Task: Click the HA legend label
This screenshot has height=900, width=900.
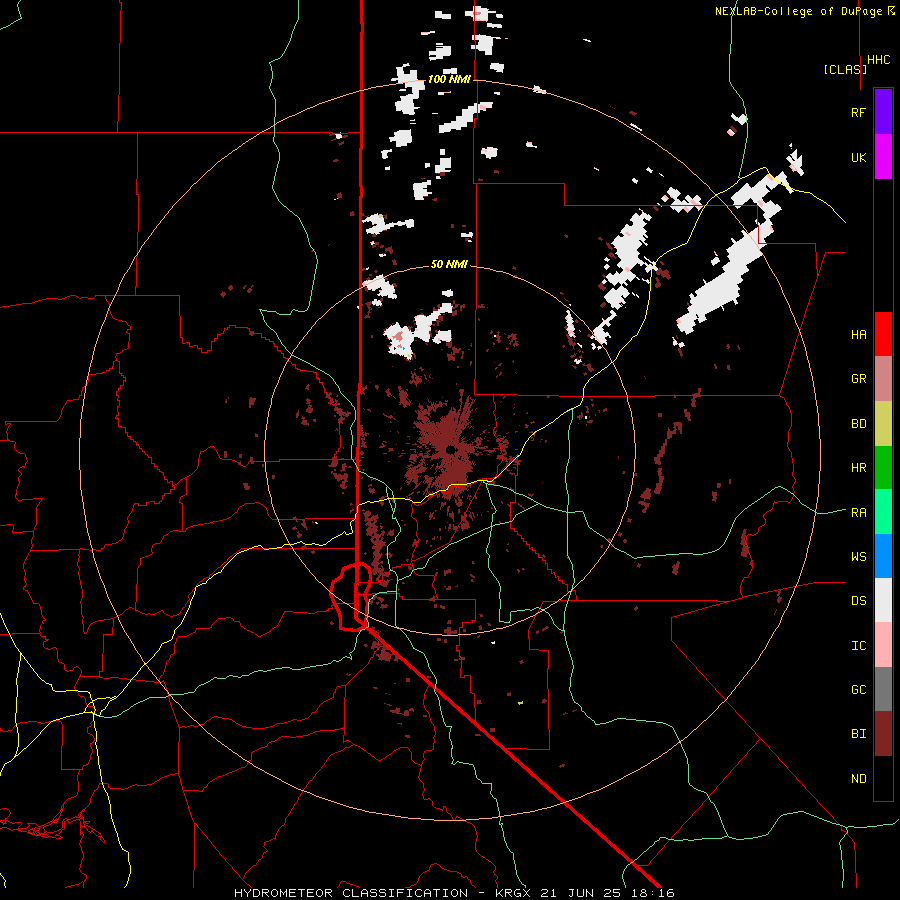Action: (858, 334)
